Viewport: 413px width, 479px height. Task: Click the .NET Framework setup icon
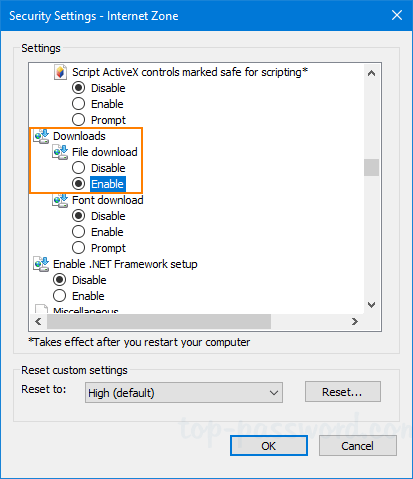click(42, 264)
